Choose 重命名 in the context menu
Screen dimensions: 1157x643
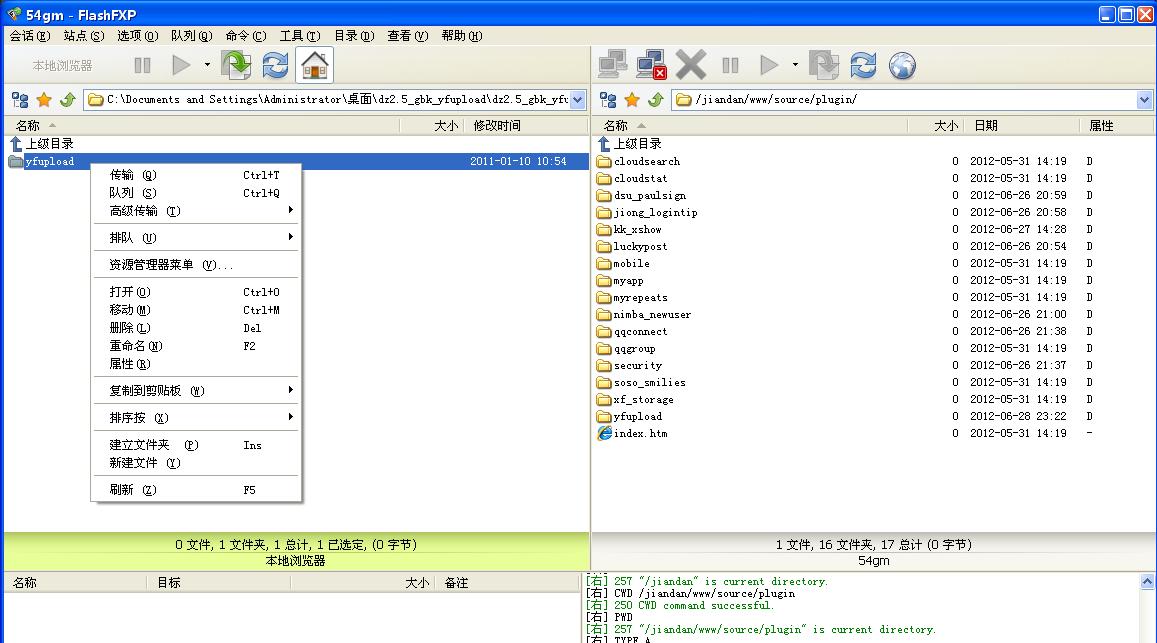click(x=196, y=346)
